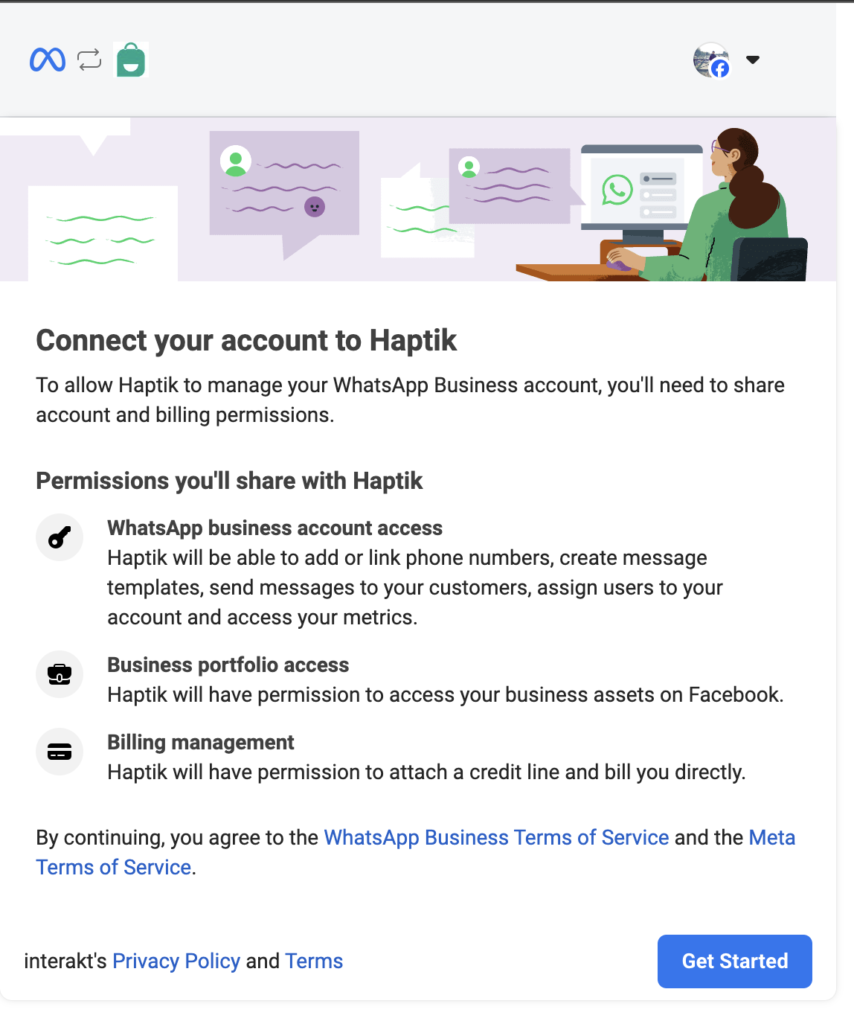Image resolution: width=854 pixels, height=1024 pixels.
Task: Click the briefcase Business portfolio icon
Action: click(x=59, y=674)
